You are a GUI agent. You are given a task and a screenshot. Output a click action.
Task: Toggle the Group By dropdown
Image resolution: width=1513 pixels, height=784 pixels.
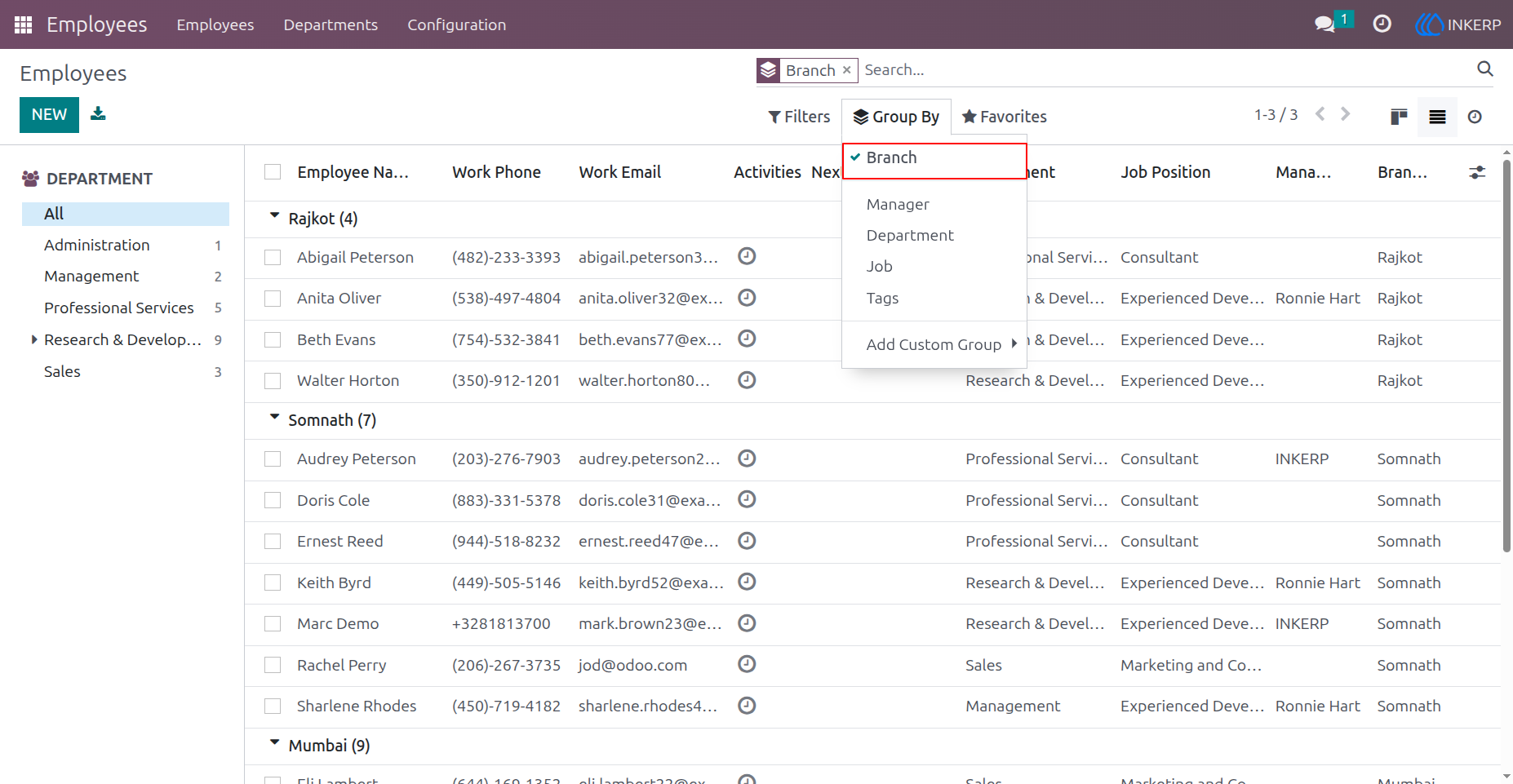[896, 117]
